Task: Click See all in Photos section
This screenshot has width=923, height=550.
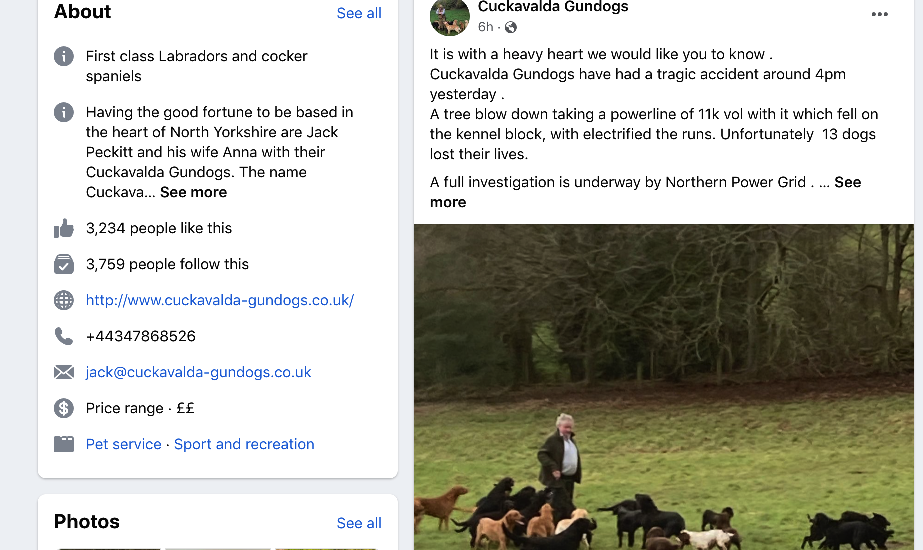Action: pos(359,523)
